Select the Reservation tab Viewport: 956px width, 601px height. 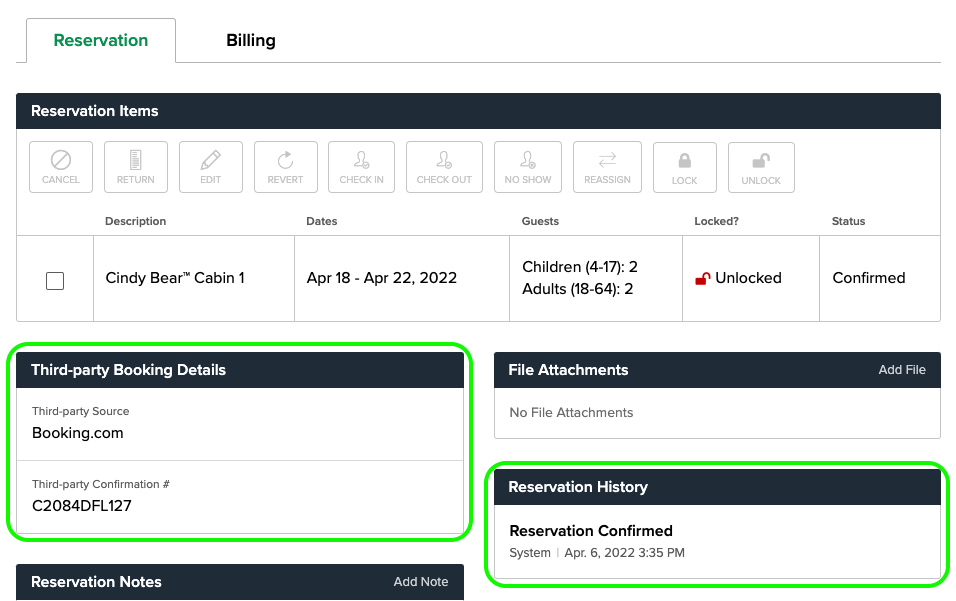[x=101, y=40]
